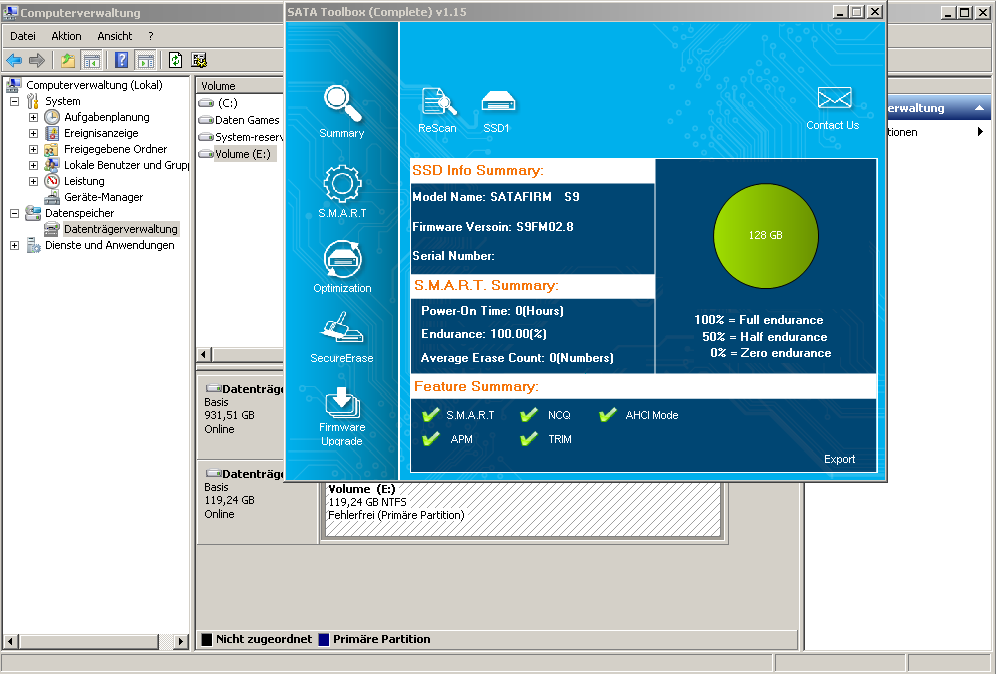Expand Dienste und Anwendungen node
Viewport: 996px width, 674px height.
pos(15,245)
